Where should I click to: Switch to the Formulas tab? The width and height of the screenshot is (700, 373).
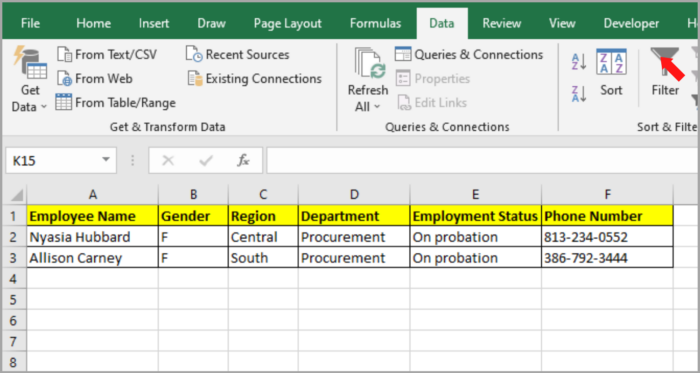[375, 23]
